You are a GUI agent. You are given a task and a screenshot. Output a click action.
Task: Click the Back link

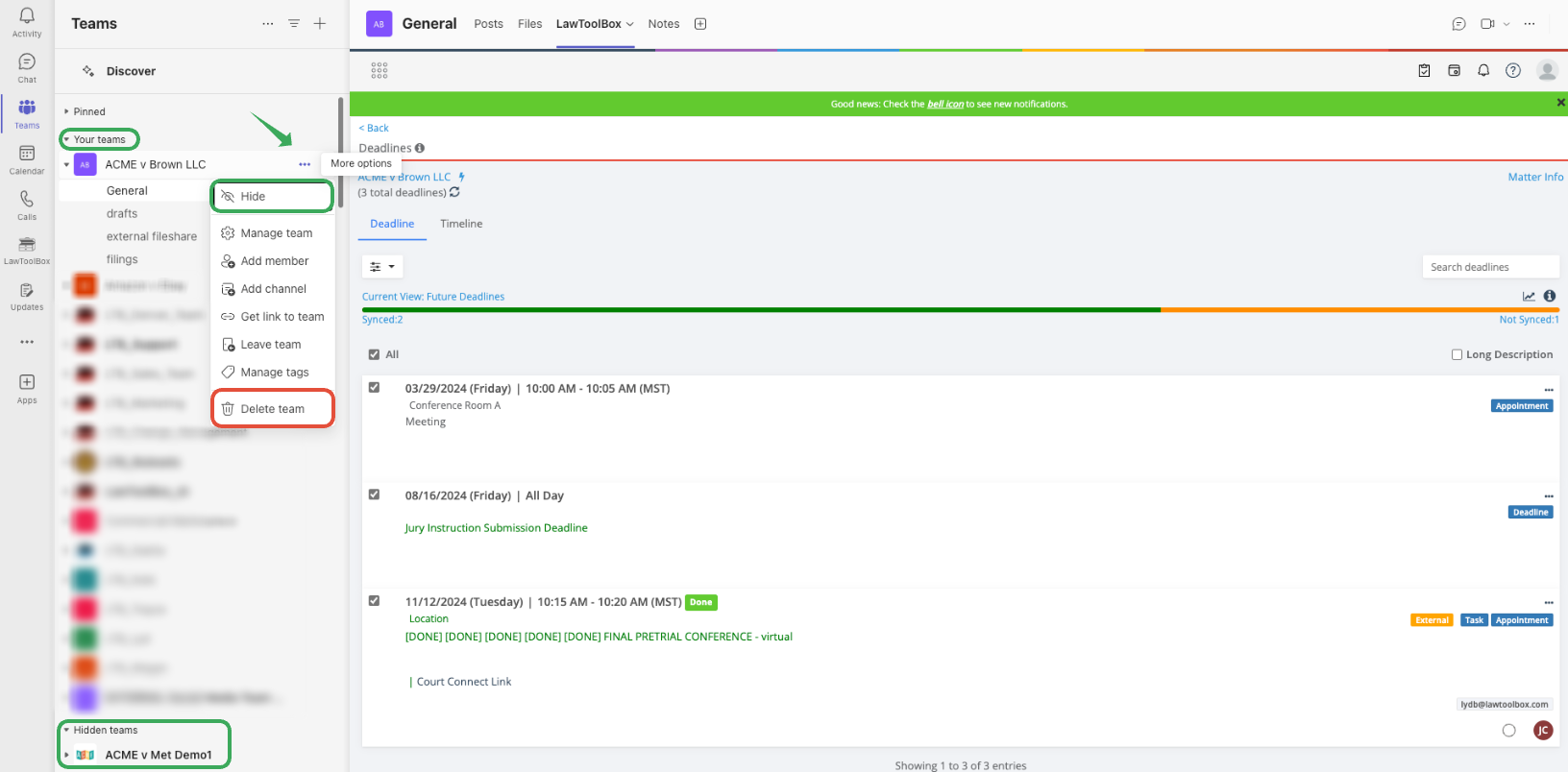coord(374,128)
